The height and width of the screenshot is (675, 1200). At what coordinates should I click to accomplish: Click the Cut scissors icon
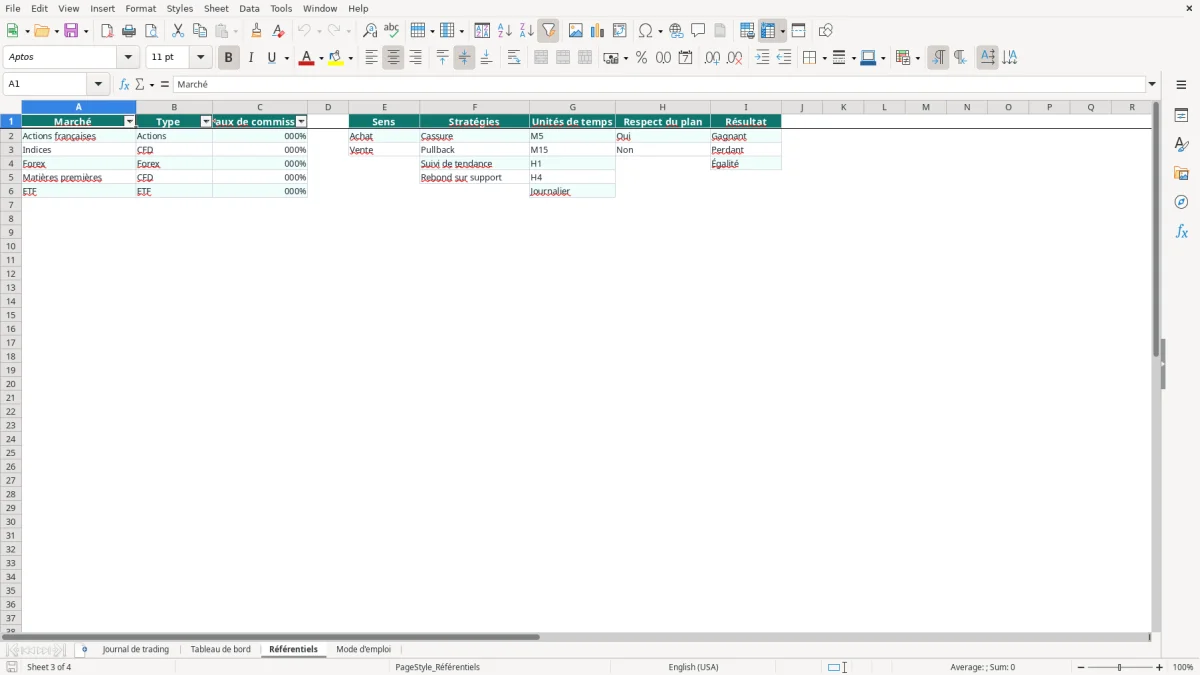[x=178, y=31]
